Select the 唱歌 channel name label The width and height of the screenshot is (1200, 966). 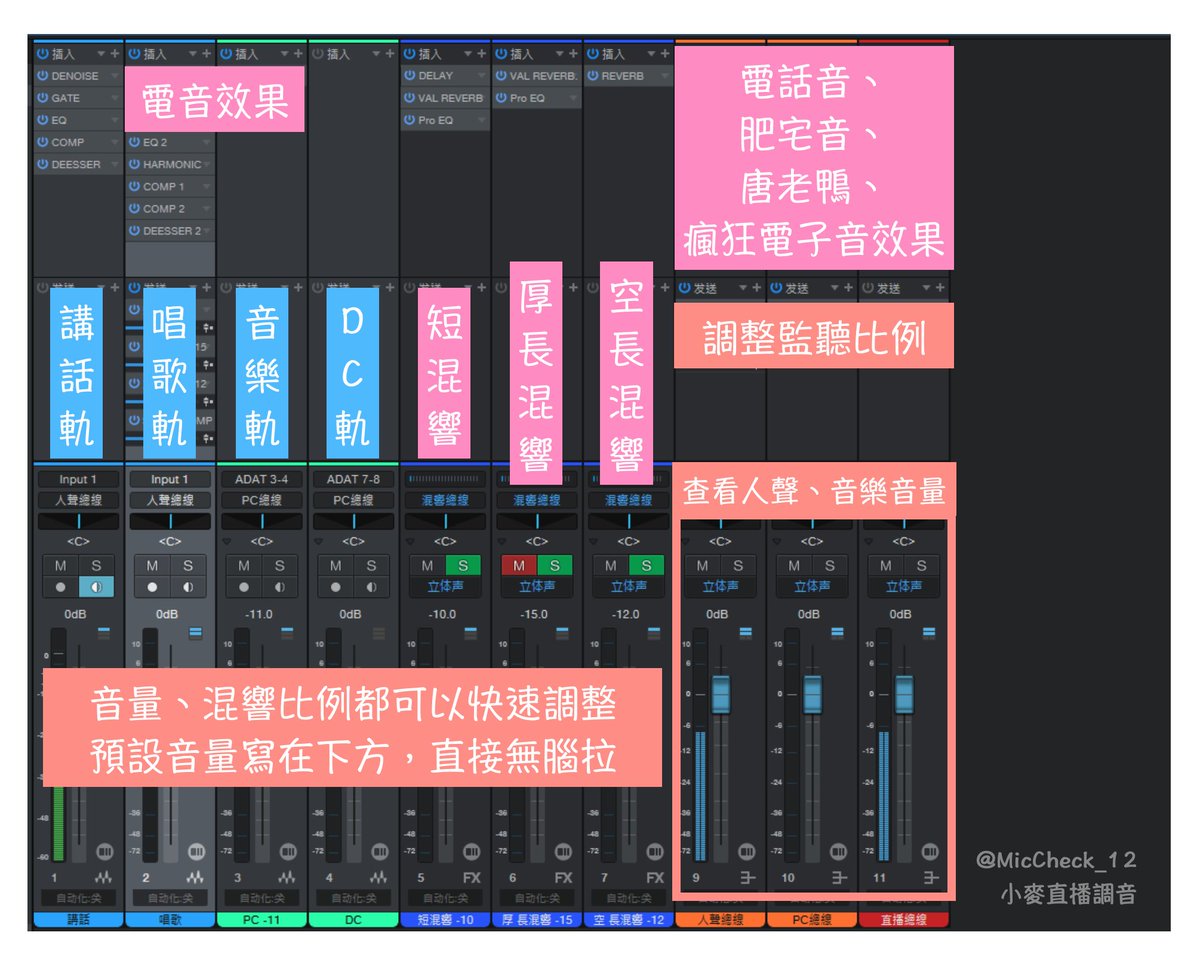[170, 919]
